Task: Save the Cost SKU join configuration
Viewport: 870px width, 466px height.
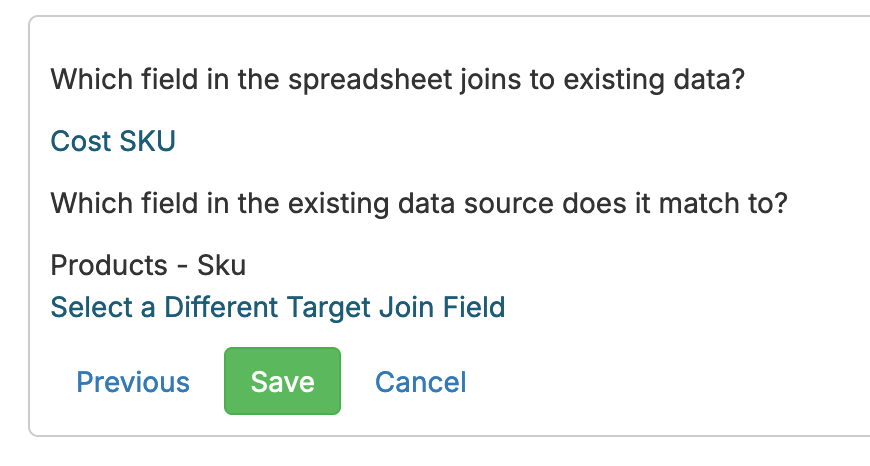Action: 282,381
